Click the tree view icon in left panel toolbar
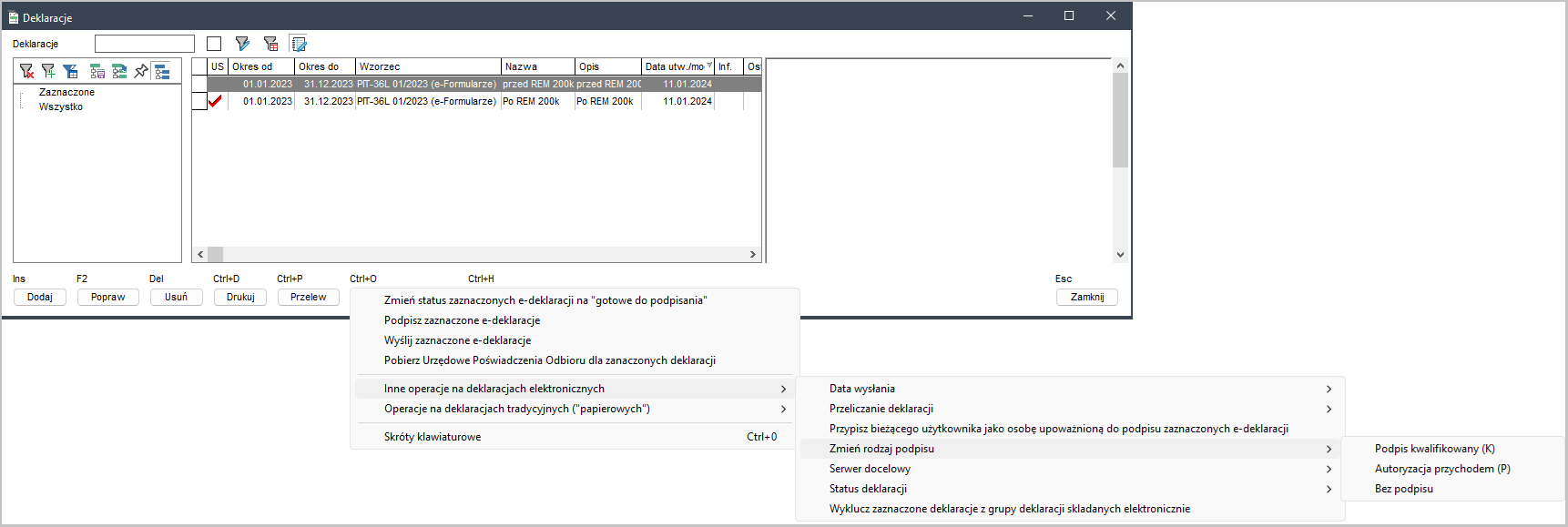Viewport: 1568px width, 527px height. [x=162, y=71]
